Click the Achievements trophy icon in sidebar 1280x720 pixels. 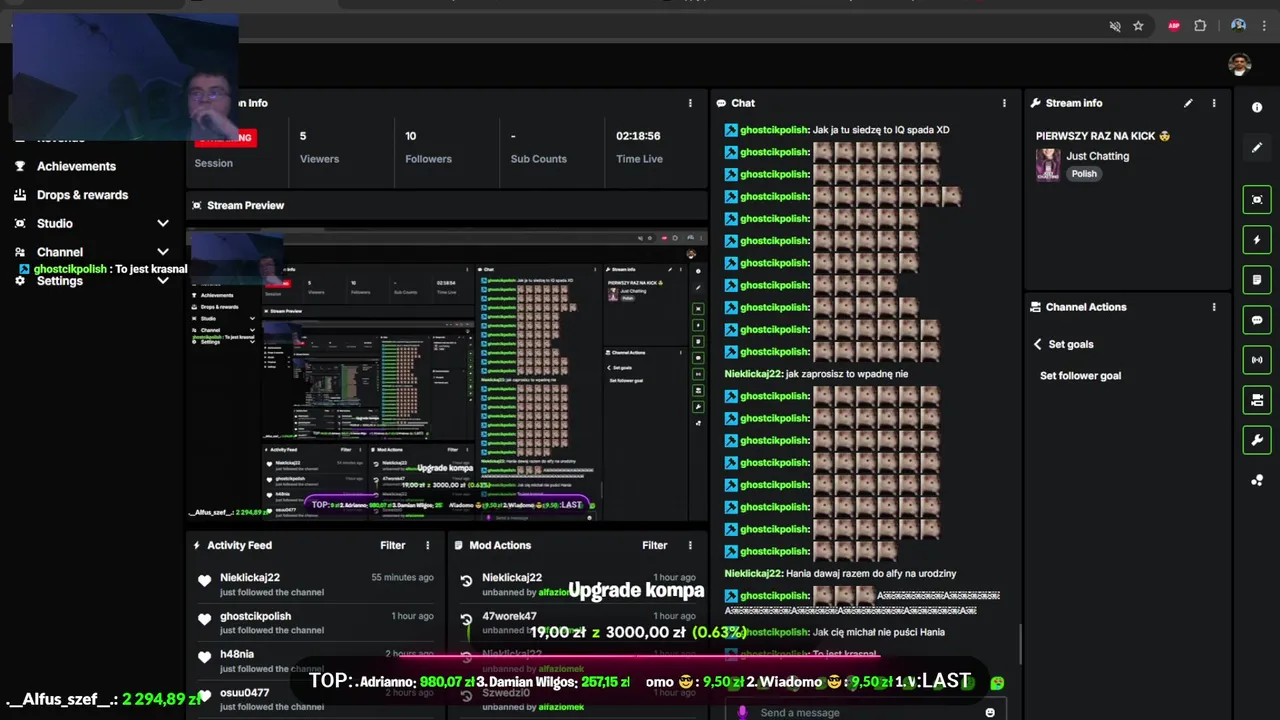20,166
